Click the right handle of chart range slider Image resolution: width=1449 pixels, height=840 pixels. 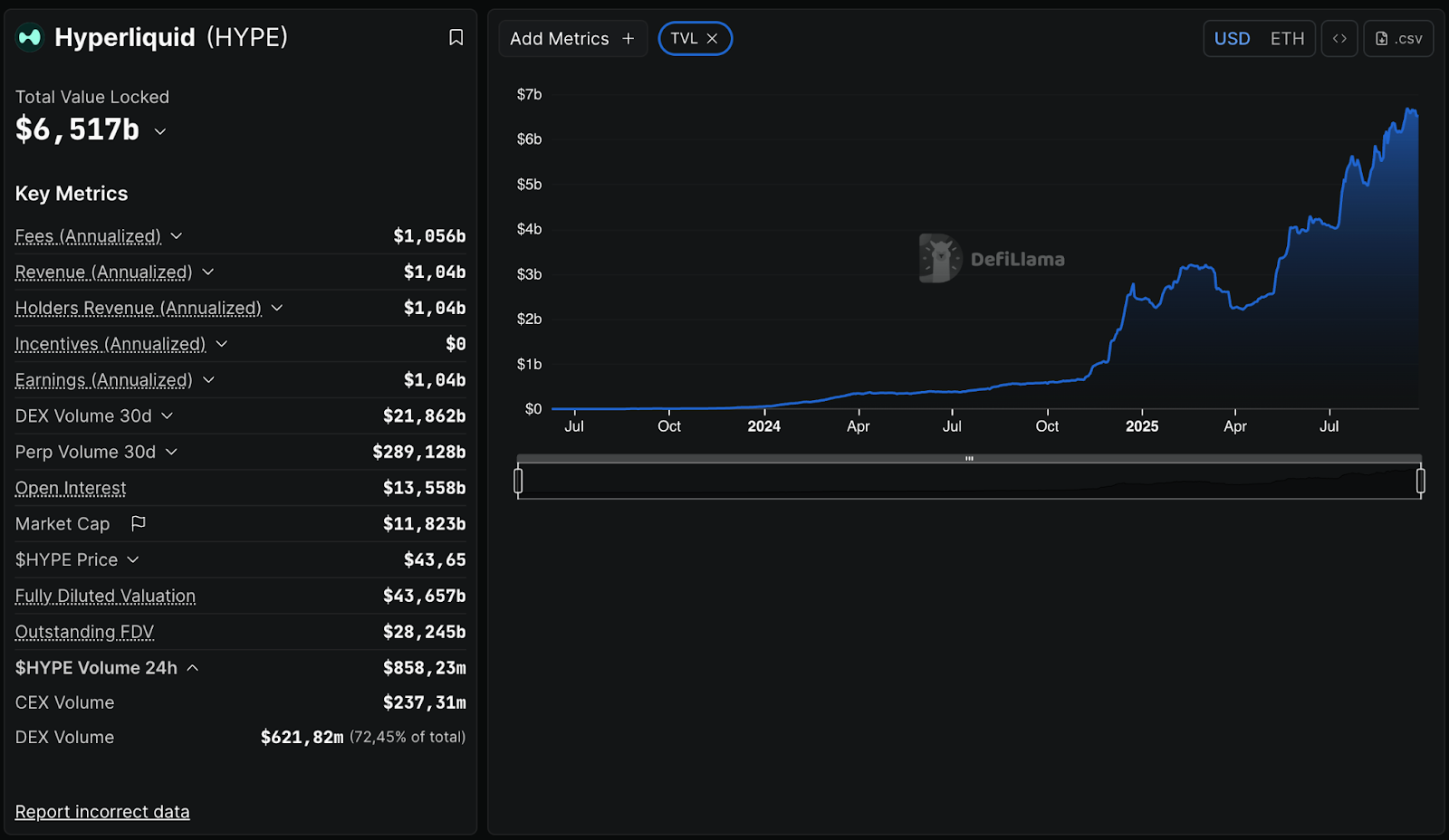pos(1421,481)
